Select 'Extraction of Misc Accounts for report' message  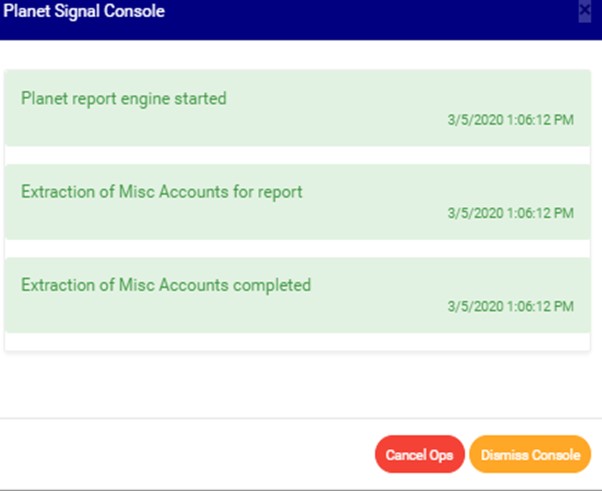click(x=162, y=191)
